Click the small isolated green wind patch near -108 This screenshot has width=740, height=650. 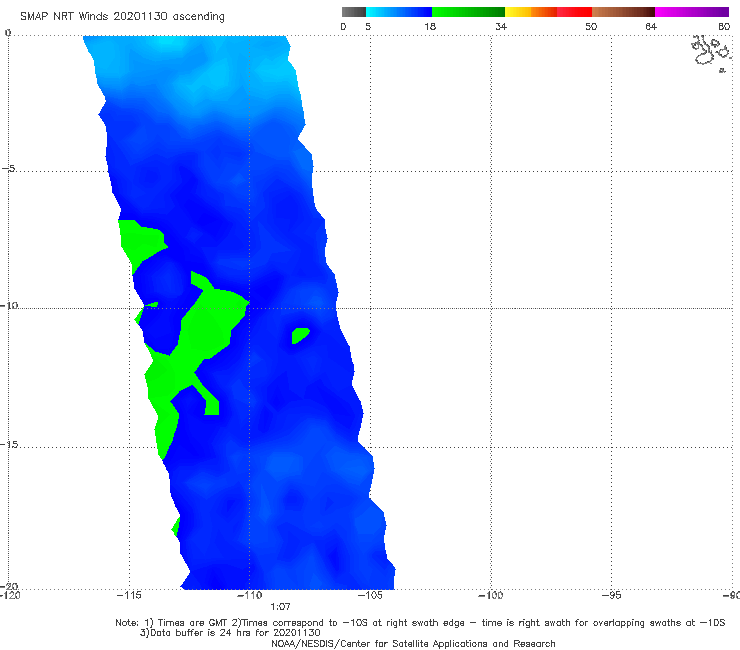pyautogui.click(x=300, y=335)
